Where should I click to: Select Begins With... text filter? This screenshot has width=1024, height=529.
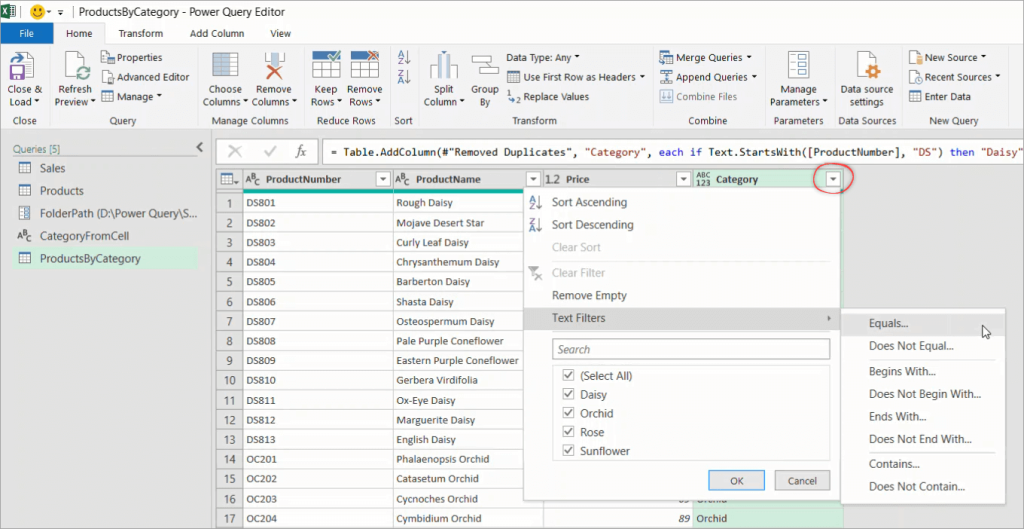pyautogui.click(x=902, y=372)
